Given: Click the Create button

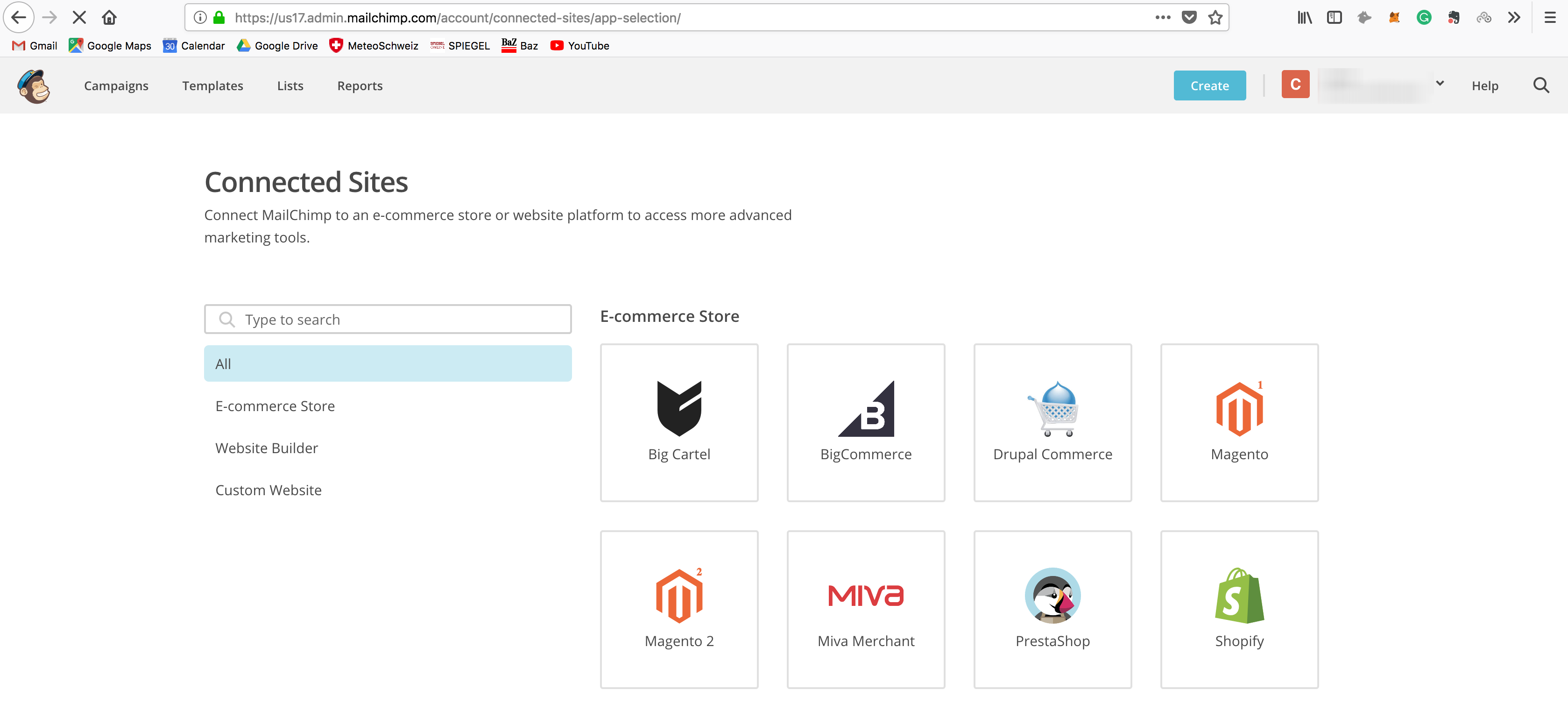Looking at the screenshot, I should click(1209, 86).
